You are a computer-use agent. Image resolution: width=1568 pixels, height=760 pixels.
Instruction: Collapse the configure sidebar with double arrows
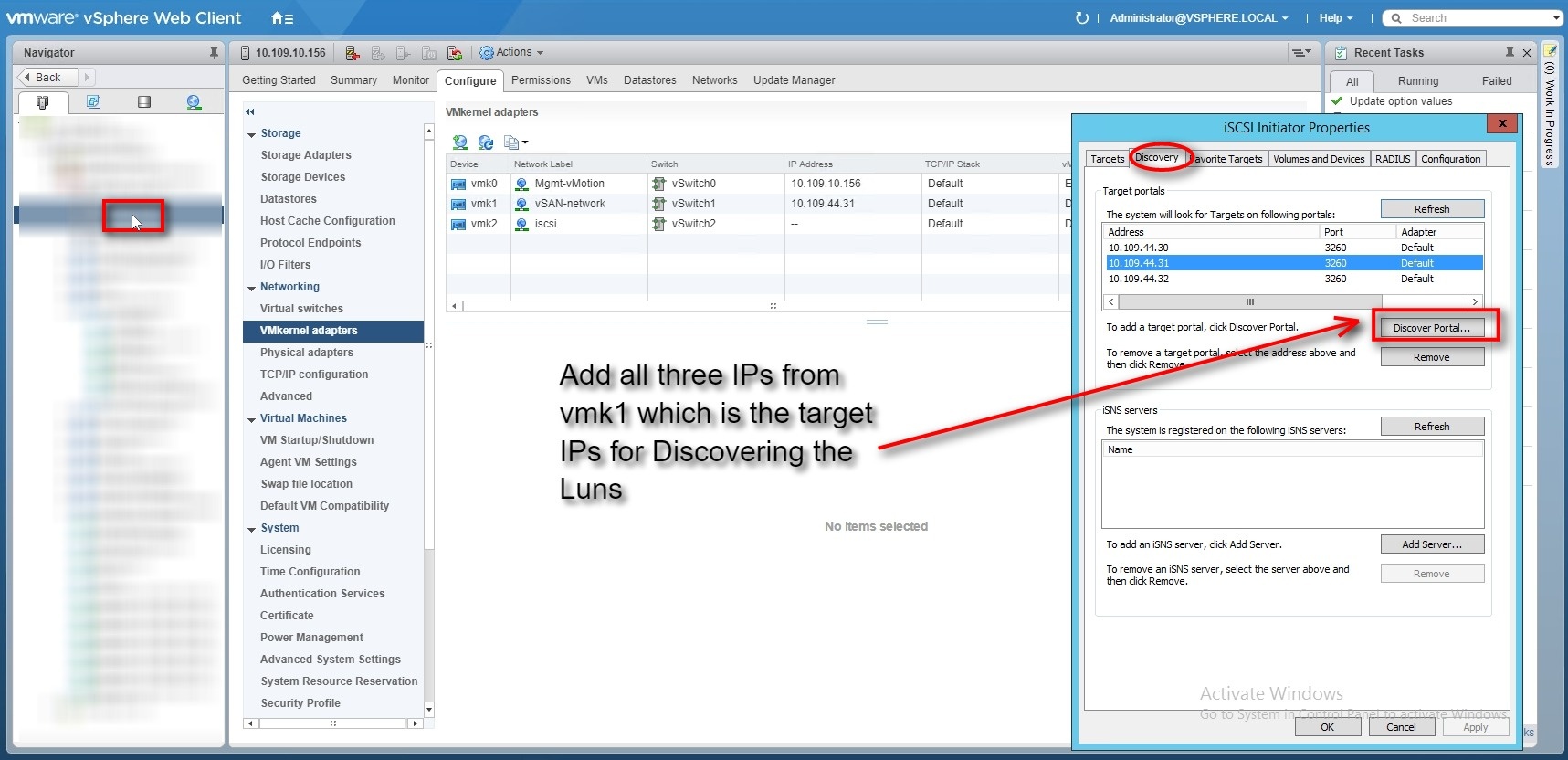pos(250,112)
